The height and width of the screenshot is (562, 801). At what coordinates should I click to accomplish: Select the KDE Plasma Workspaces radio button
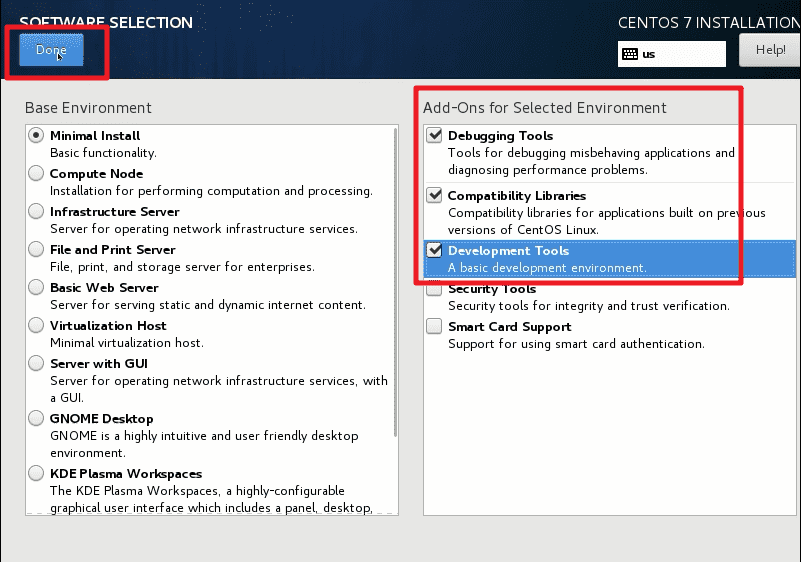(x=36, y=473)
